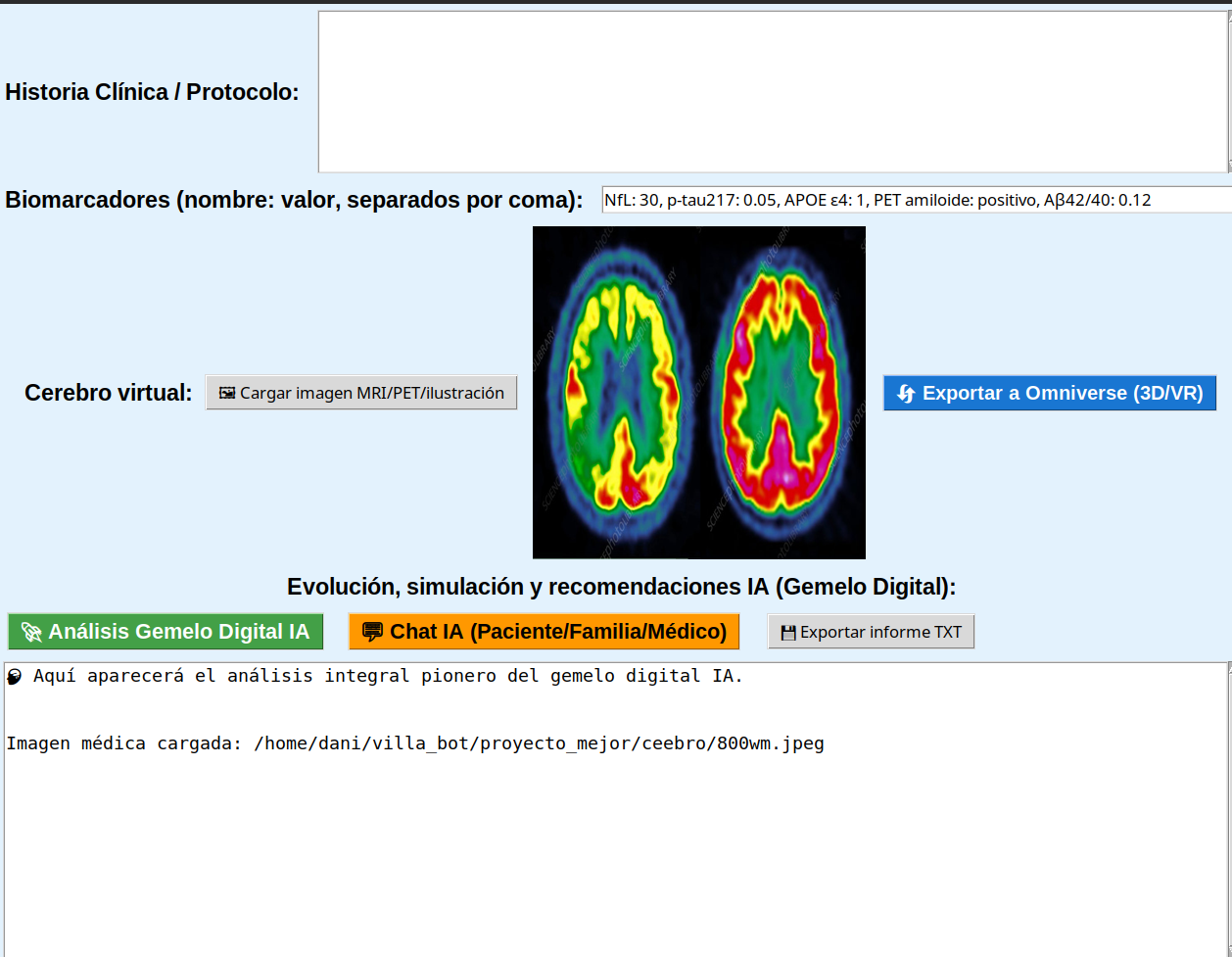Export the report with Exportar informe TXT

(x=871, y=631)
